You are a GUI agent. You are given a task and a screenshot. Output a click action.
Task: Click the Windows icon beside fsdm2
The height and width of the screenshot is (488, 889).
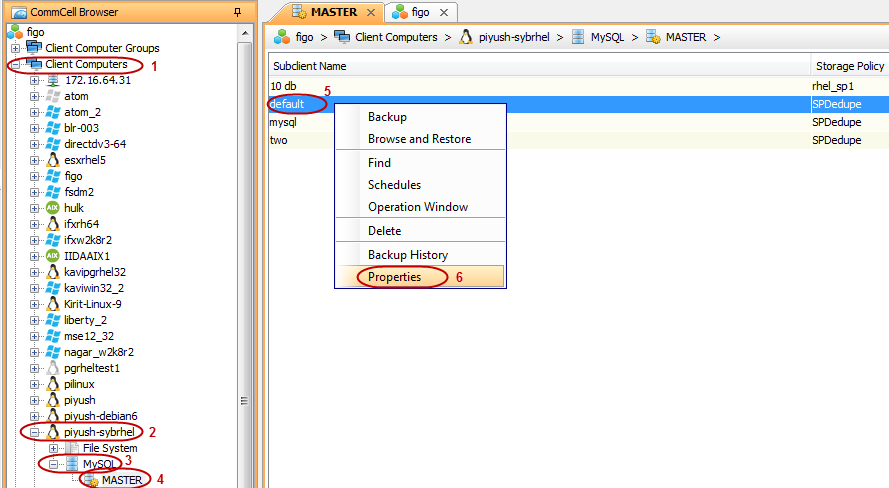(x=53, y=192)
